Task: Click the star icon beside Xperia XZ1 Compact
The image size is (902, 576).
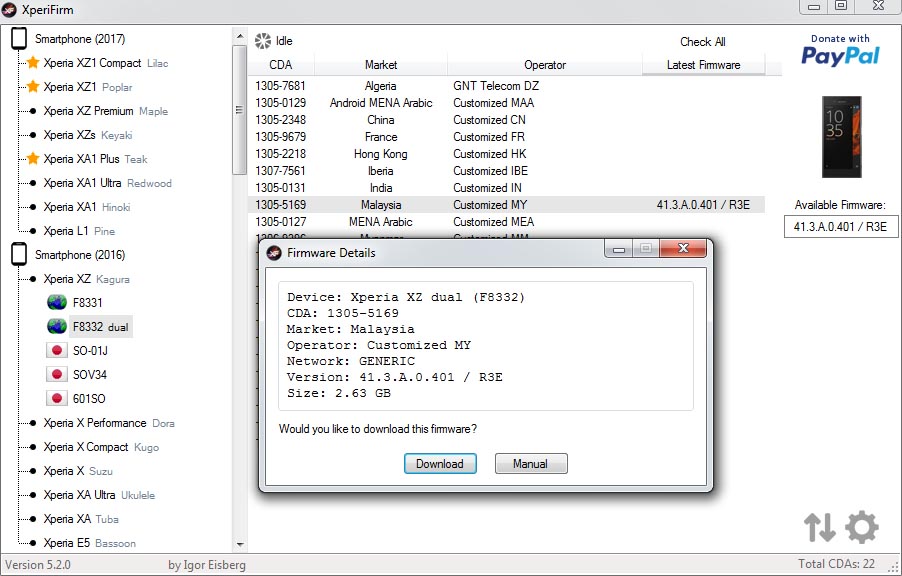Action: click(33, 62)
